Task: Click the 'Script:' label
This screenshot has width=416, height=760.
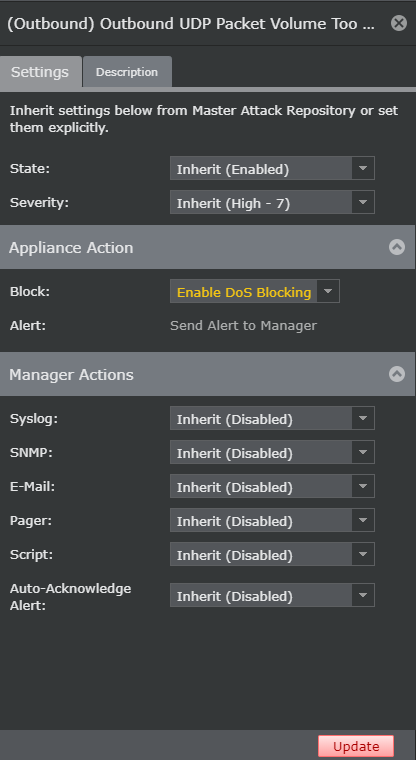Action: pos(32,554)
